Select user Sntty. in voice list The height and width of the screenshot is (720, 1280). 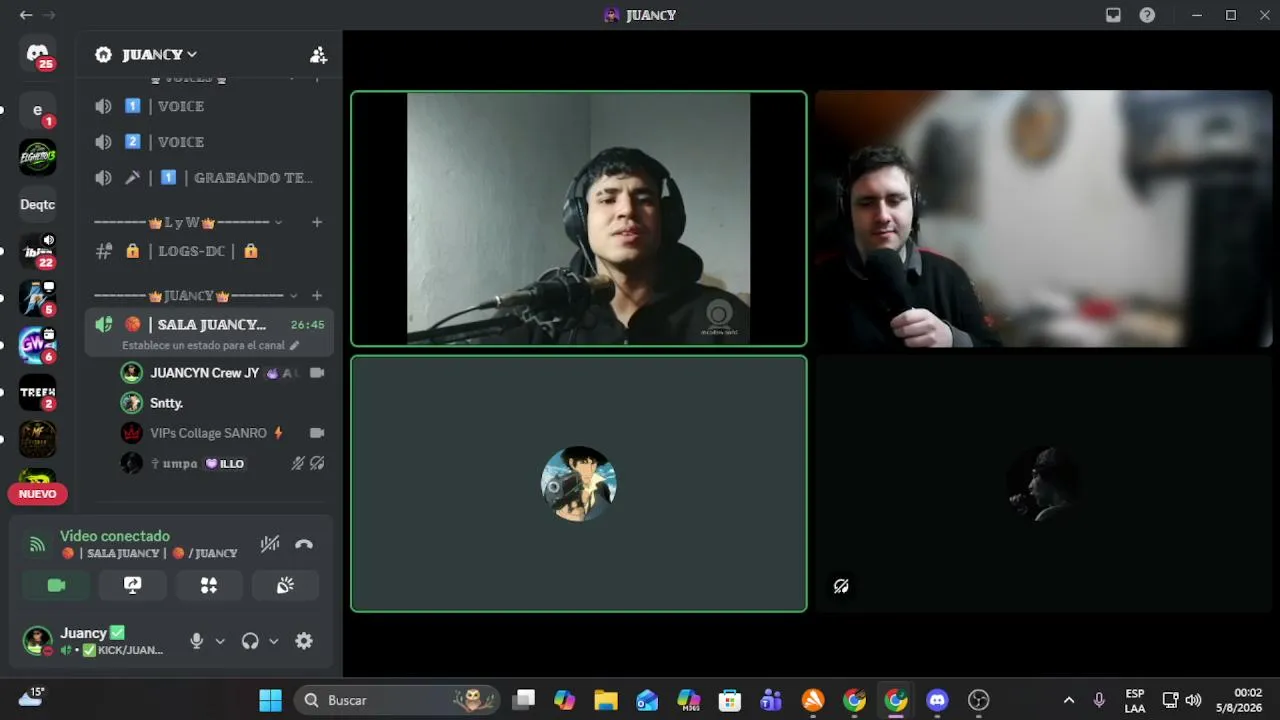pyautogui.click(x=222, y=403)
